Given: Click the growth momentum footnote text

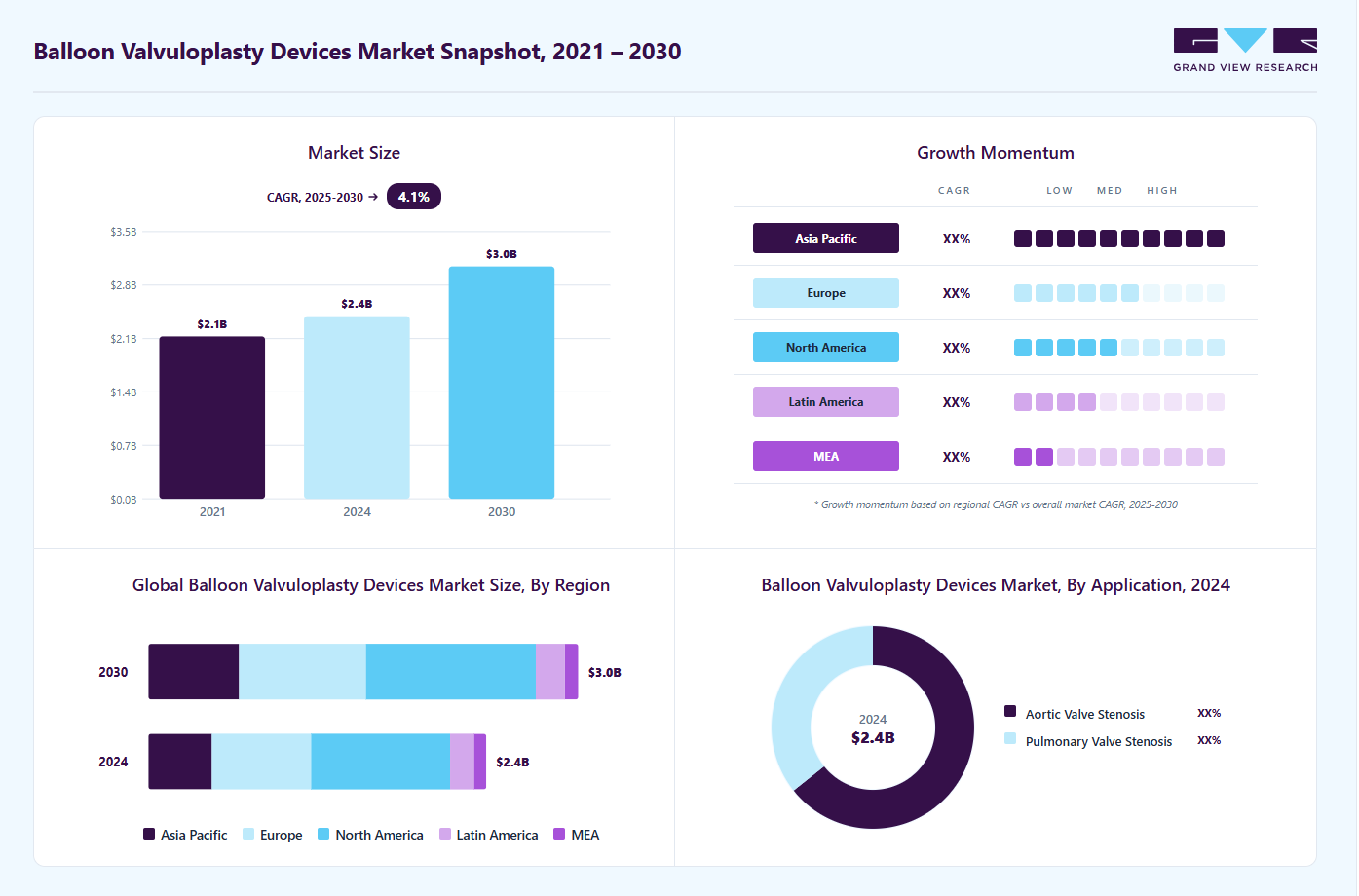Looking at the screenshot, I should coord(996,504).
